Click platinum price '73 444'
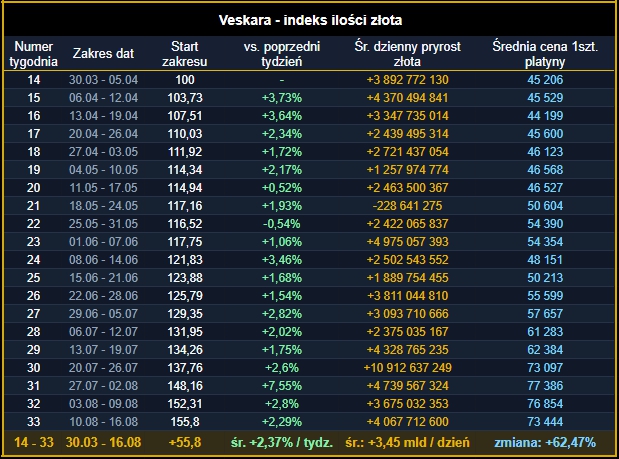The height and width of the screenshot is (459, 619). [545, 422]
